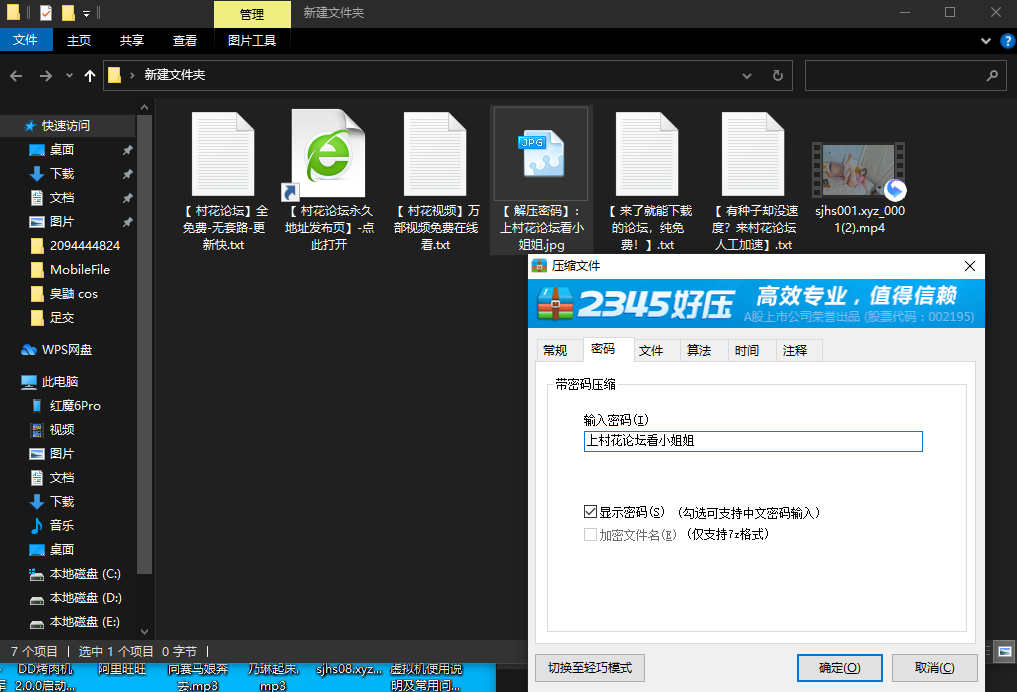Open the 音乐 folder in the sidebar
1017x692 pixels.
pos(61,526)
